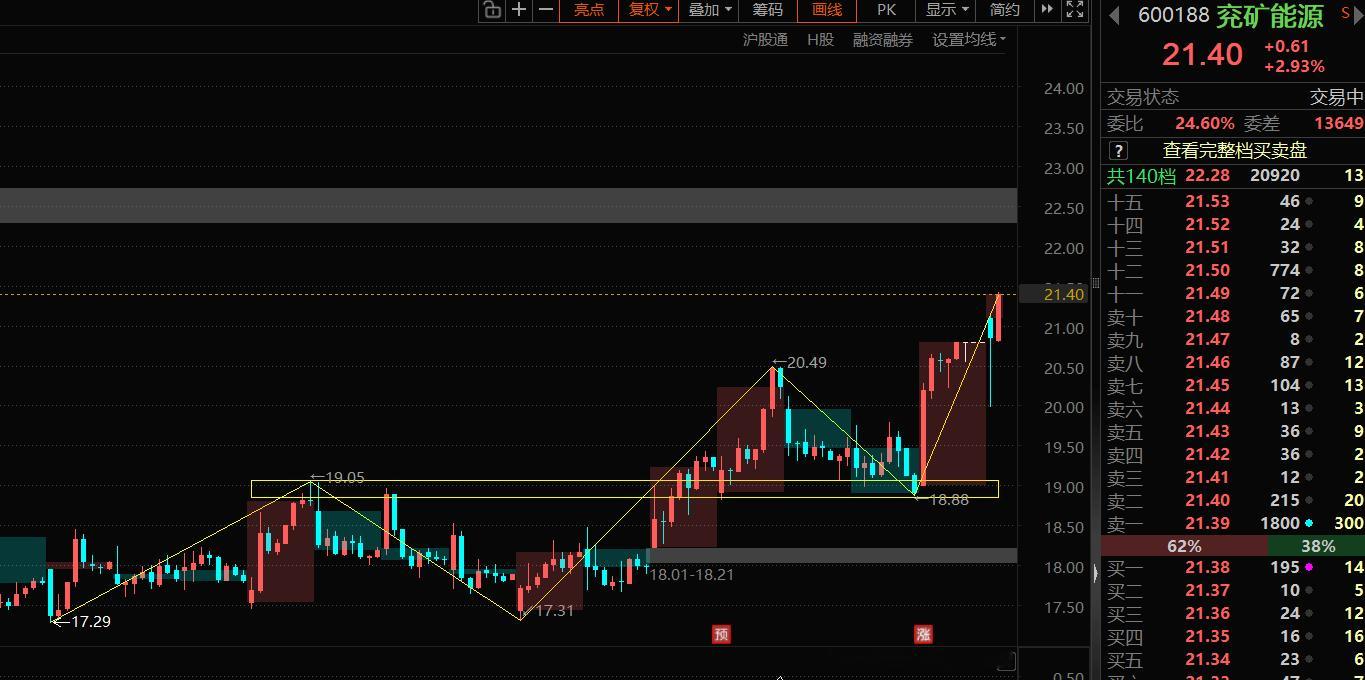Open 设置均线 moving average settings dropdown

[969, 40]
